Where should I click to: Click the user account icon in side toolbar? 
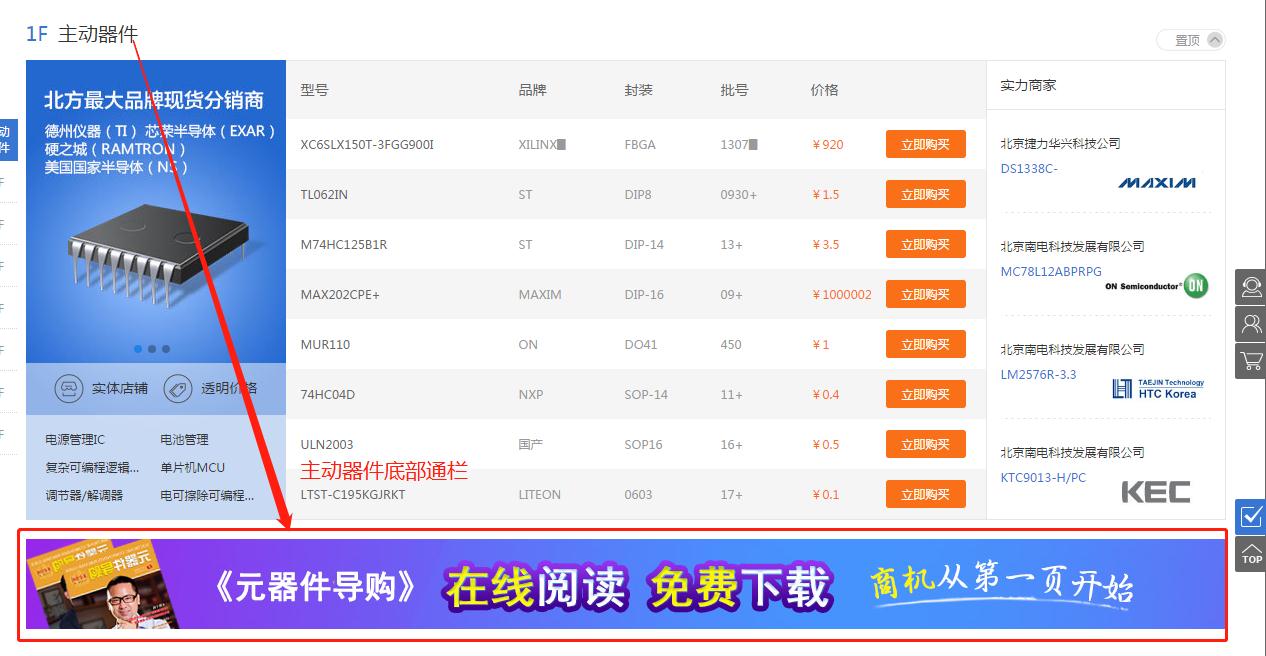(1251, 323)
